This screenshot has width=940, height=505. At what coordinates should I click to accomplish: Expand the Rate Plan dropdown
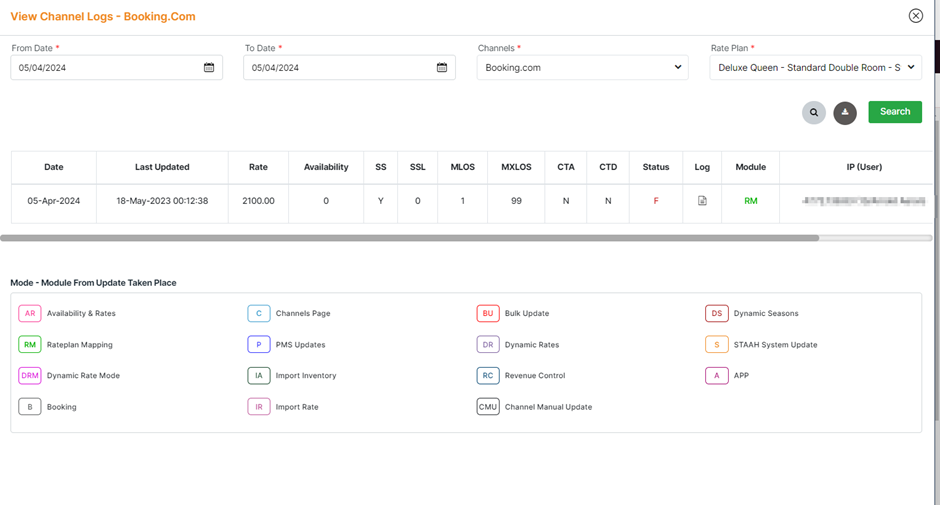815,68
